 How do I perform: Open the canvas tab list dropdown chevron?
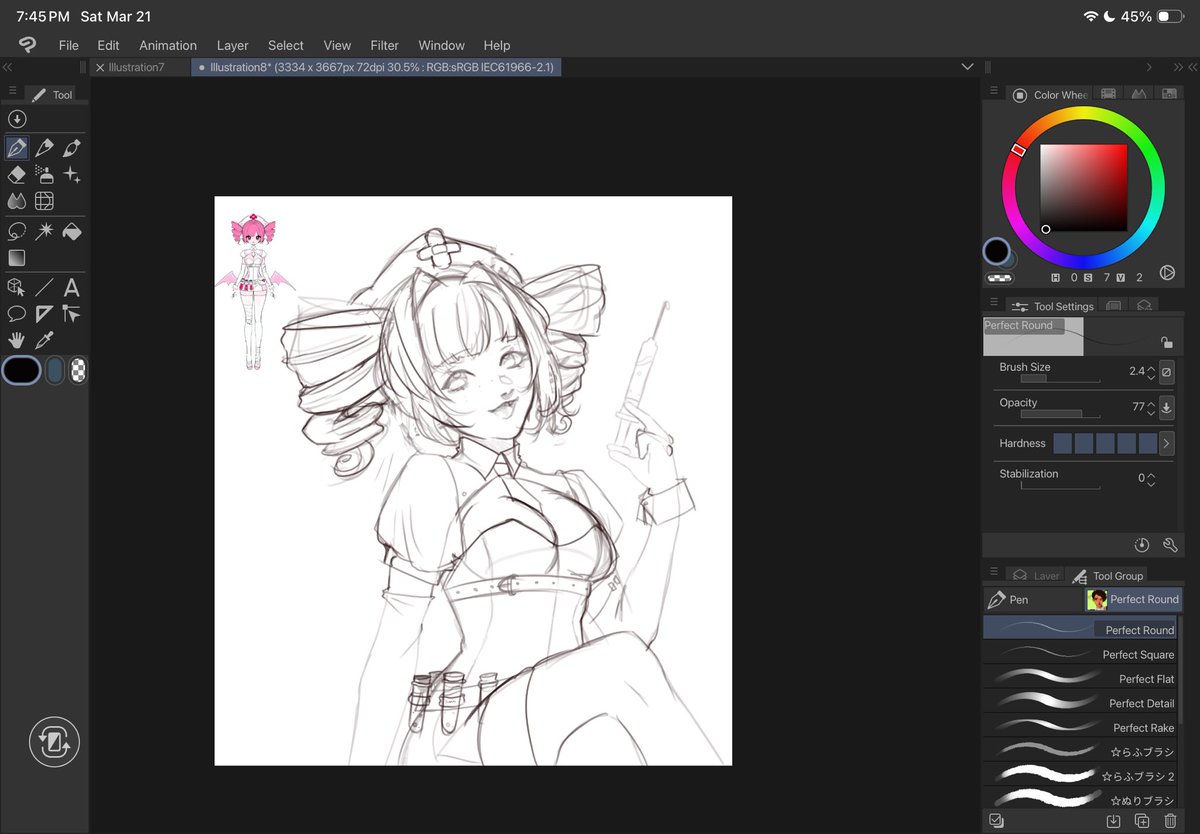point(967,67)
